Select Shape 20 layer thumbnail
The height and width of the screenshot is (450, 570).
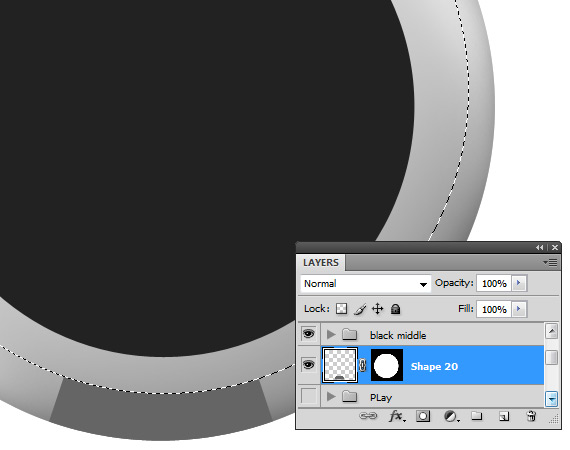click(340, 365)
